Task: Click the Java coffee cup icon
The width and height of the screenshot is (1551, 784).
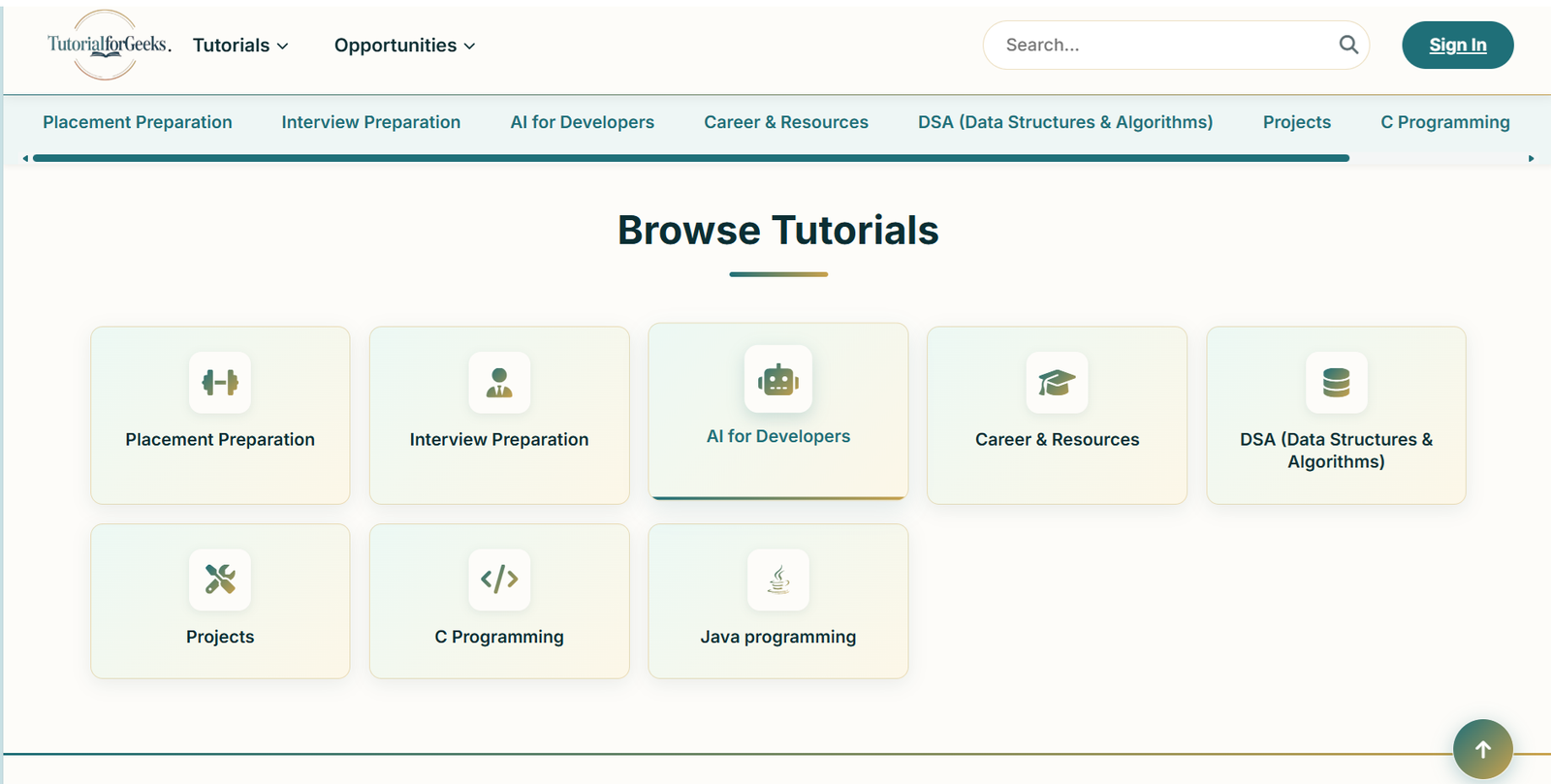Action: 778,580
